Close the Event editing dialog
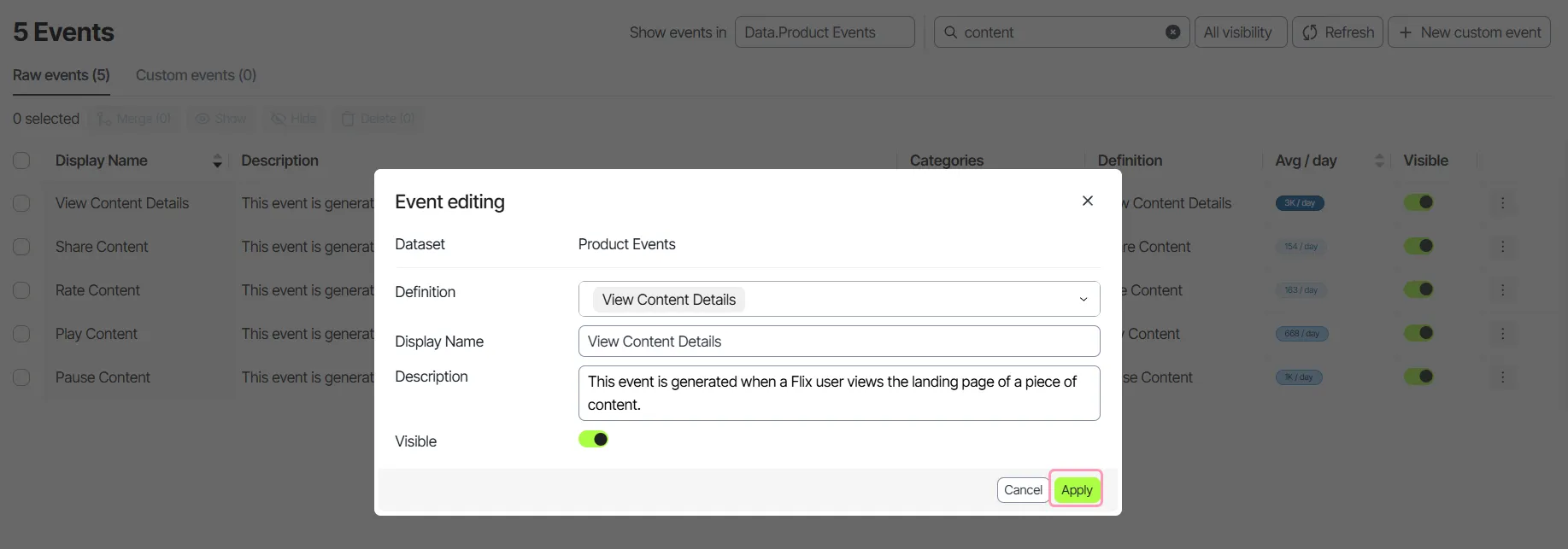The image size is (1568, 549). click(1087, 201)
